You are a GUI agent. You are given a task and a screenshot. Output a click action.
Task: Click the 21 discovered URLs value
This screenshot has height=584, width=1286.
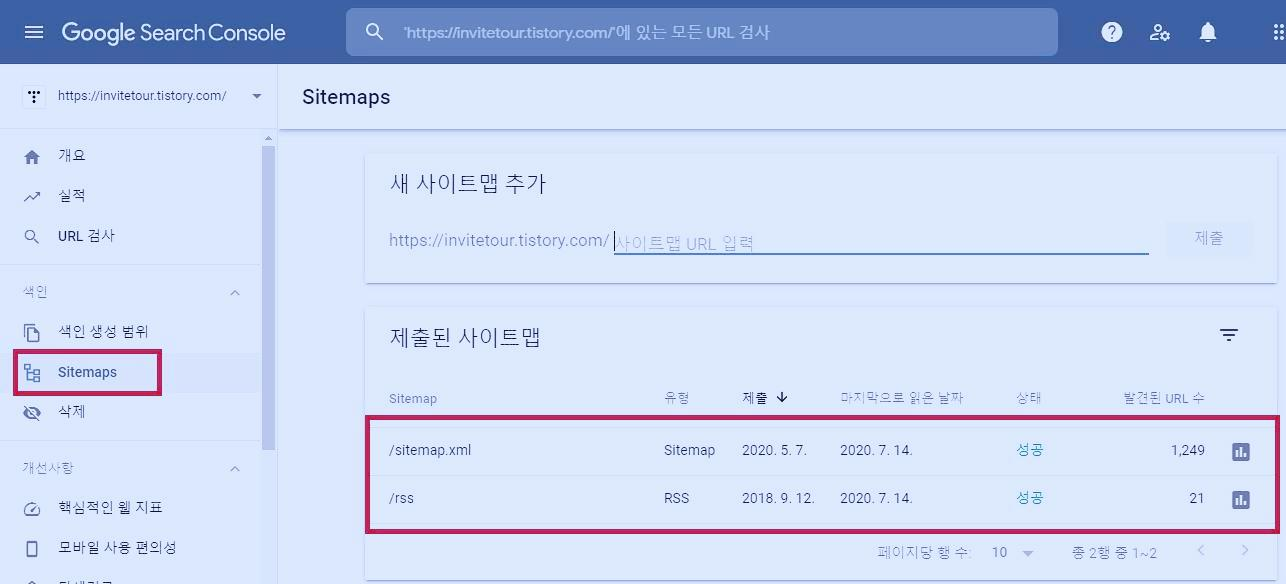[1197, 499]
